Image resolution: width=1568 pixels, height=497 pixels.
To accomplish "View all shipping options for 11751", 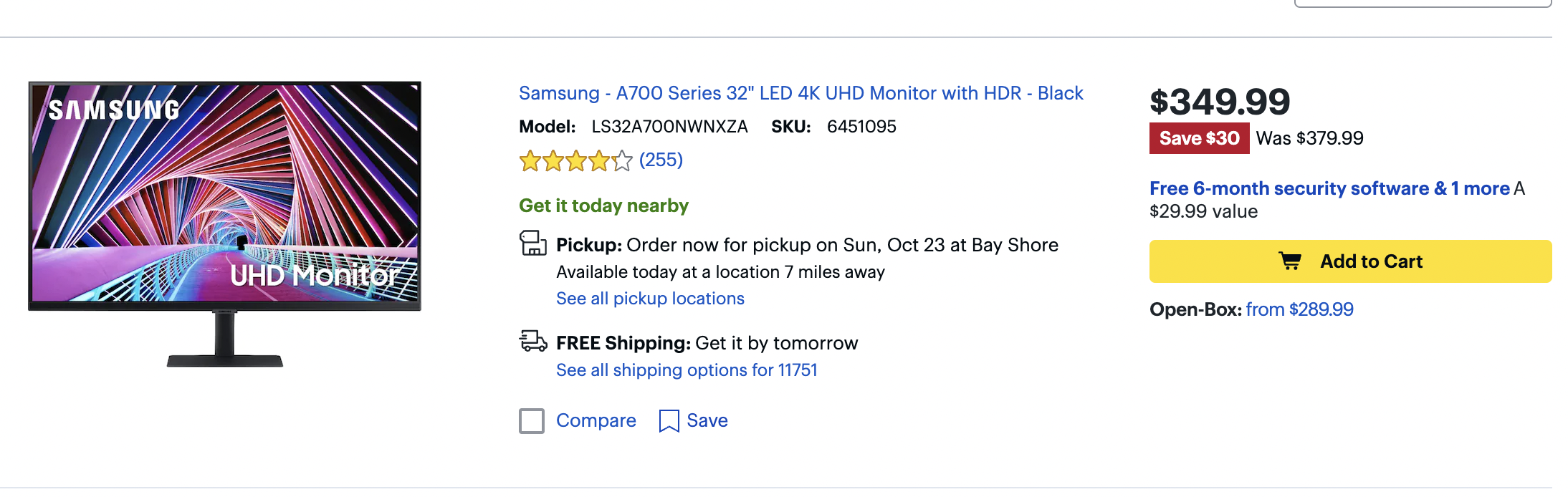I will tap(687, 370).
